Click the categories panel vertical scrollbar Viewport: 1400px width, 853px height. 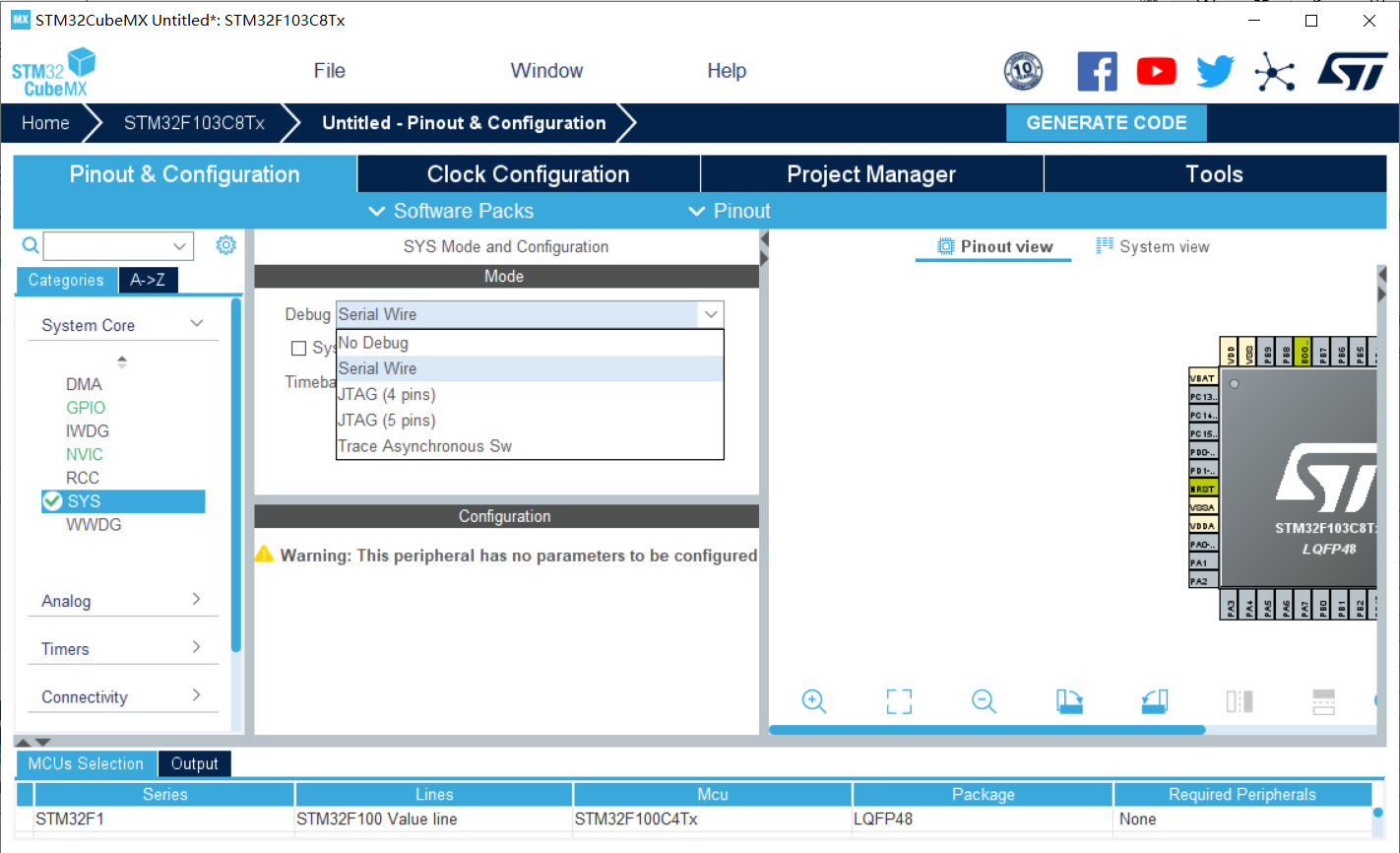coord(236,475)
